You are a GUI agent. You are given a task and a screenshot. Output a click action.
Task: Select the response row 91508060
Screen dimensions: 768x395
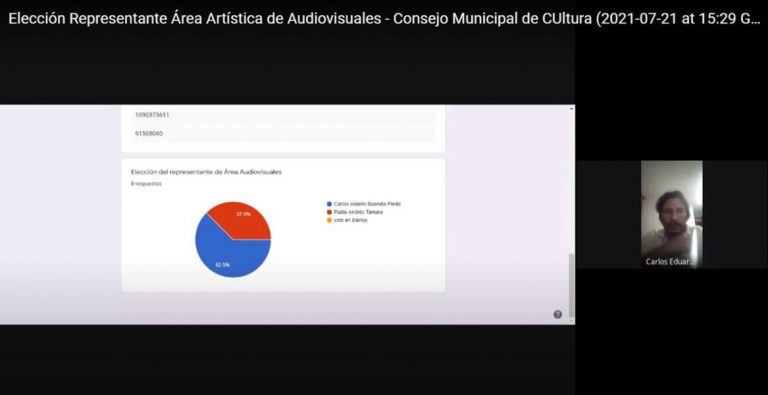[284, 133]
